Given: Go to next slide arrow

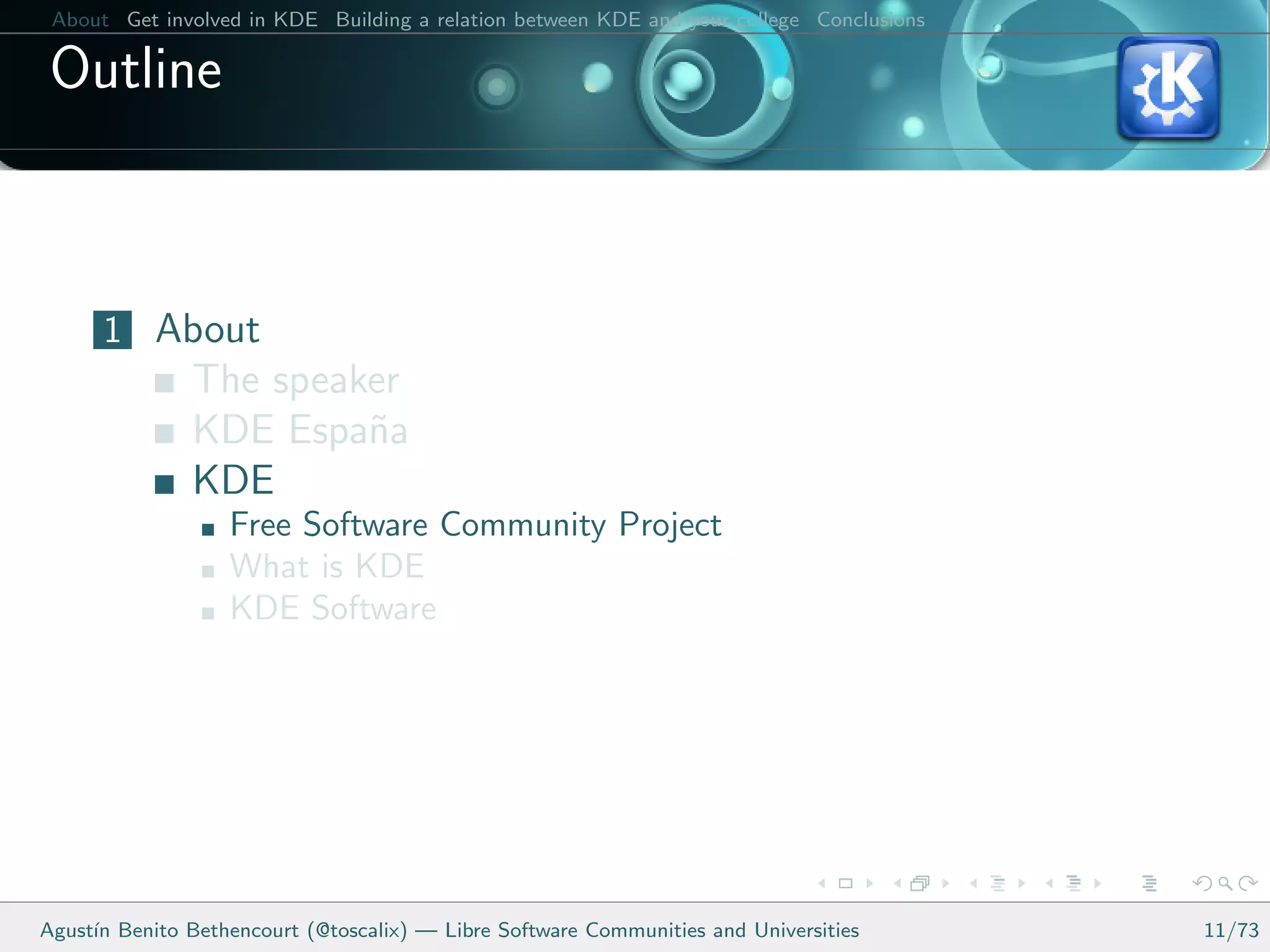Looking at the screenshot, I should (869, 883).
